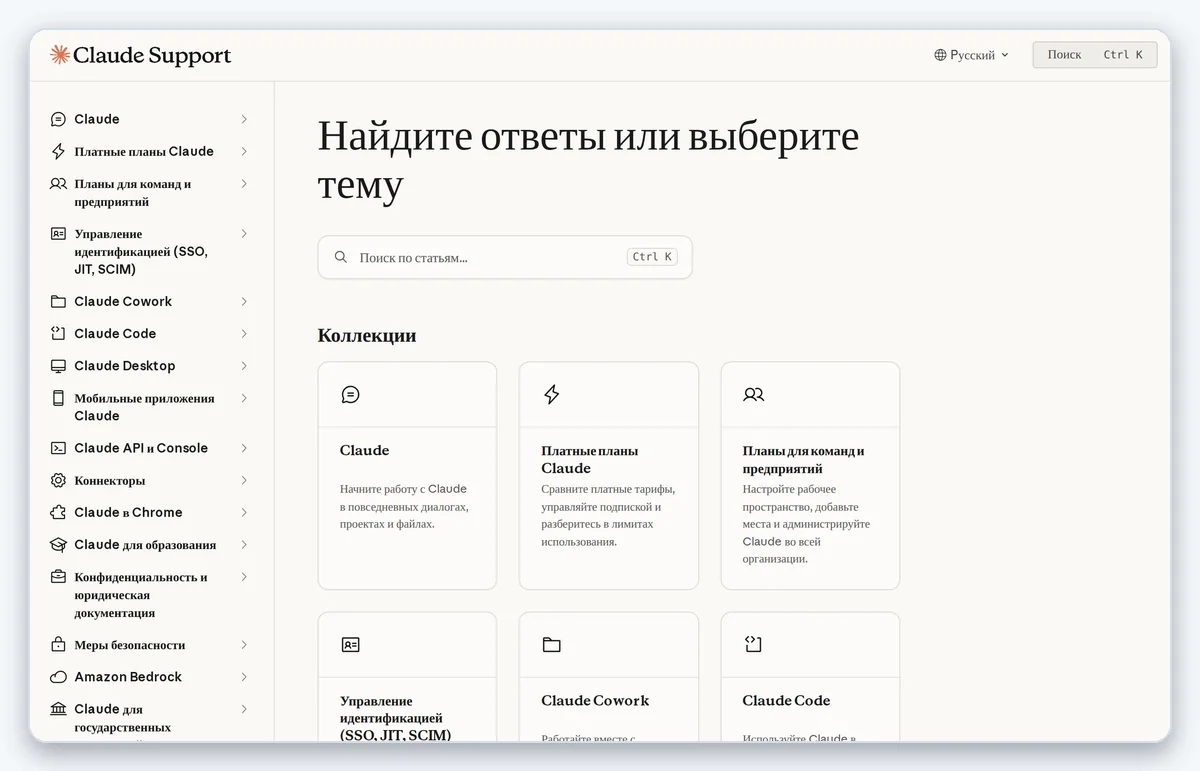Screen dimensions: 1200x771
Task: Click the puzzle icon beside Claude в Chrome
Action: coord(58,512)
